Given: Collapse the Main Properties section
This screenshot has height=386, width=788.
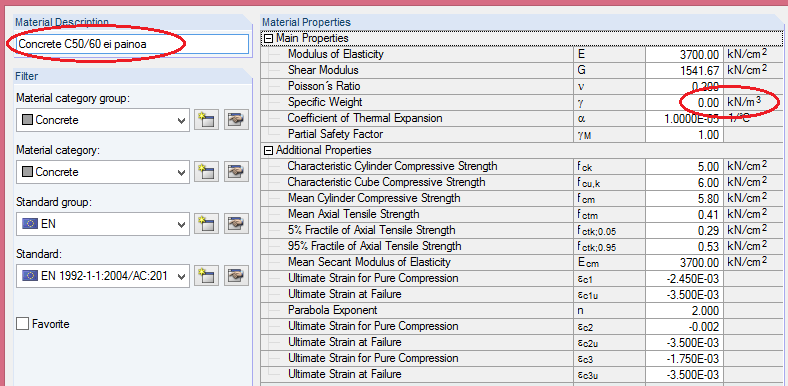Looking at the screenshot, I should (x=269, y=38).
